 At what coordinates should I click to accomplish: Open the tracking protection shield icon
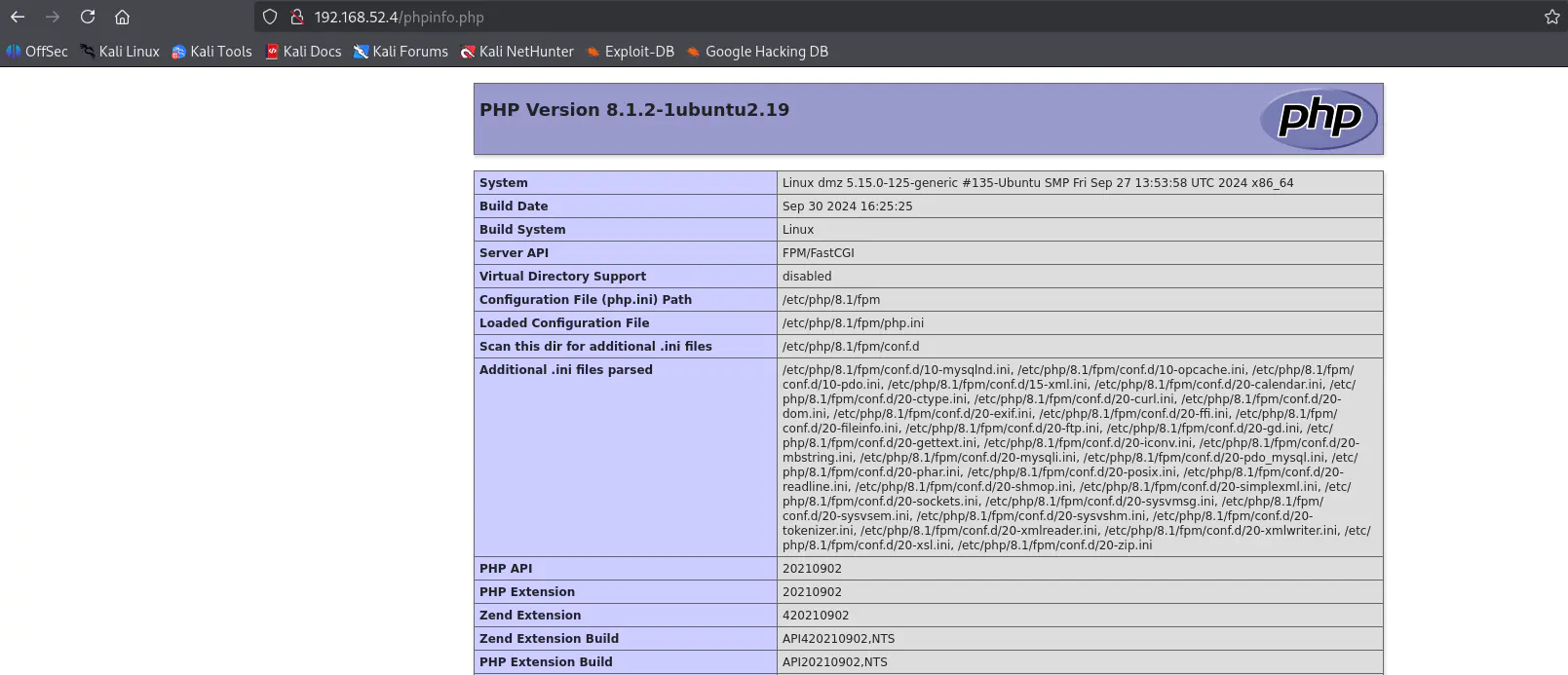pyautogui.click(x=270, y=17)
